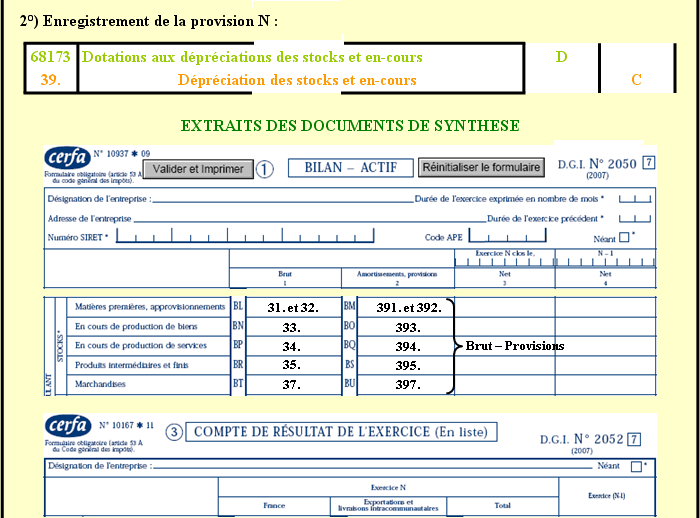Click cell BT value '37.'

[x=293, y=384]
